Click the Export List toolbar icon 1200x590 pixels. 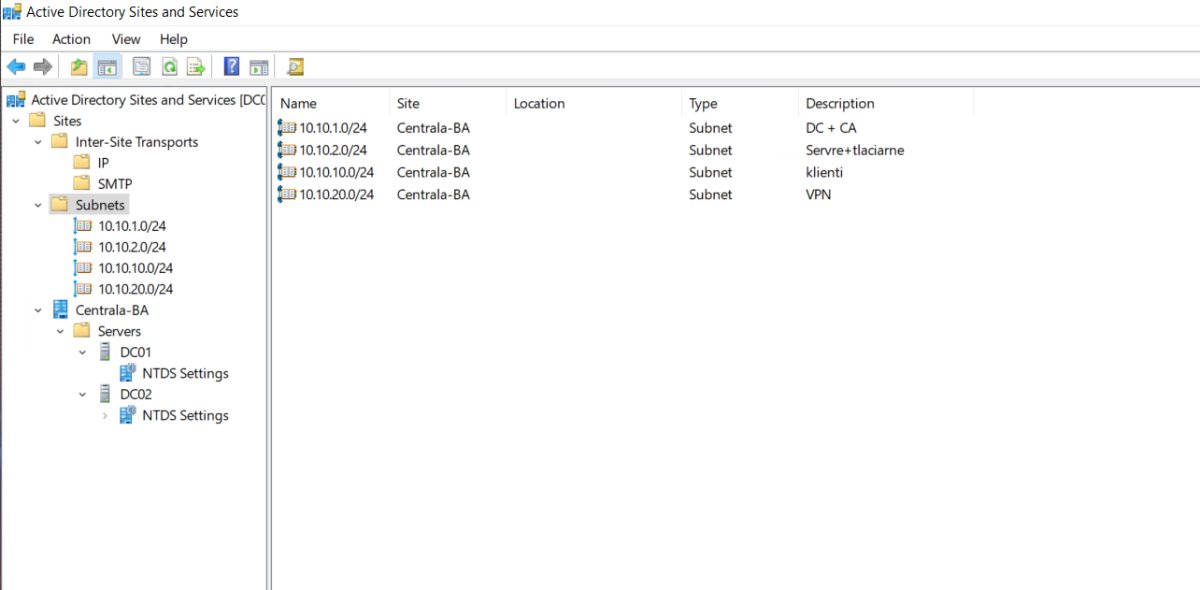196,67
